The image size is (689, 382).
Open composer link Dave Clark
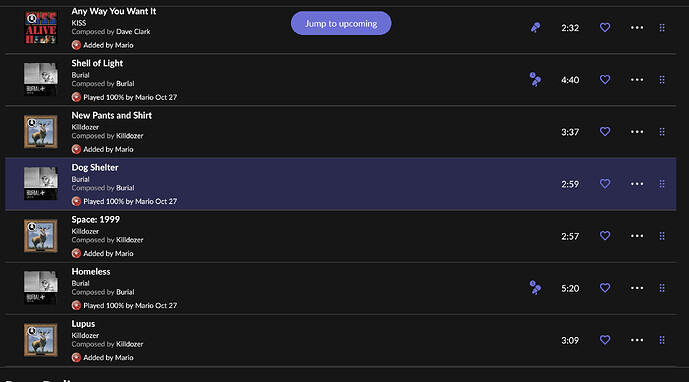coord(133,32)
